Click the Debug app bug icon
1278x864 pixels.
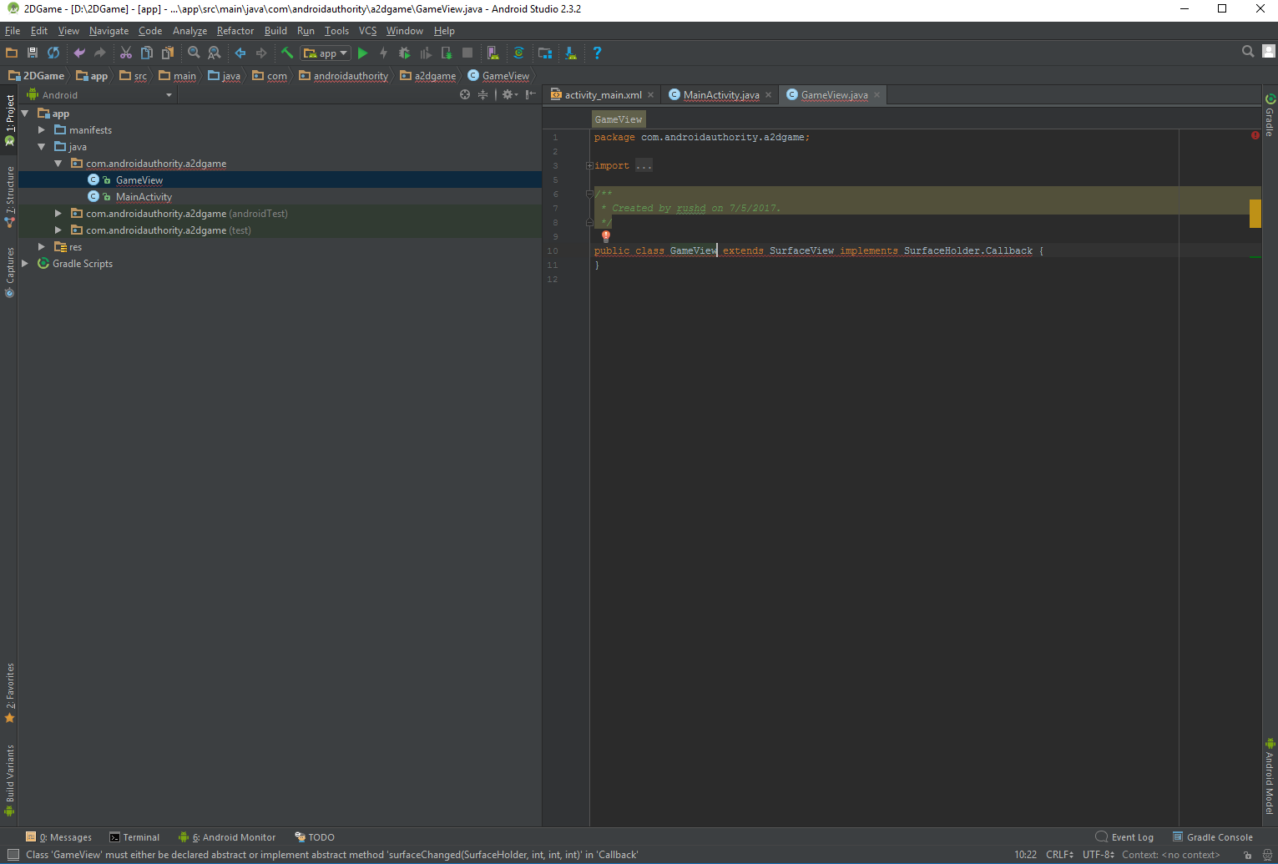tap(404, 53)
